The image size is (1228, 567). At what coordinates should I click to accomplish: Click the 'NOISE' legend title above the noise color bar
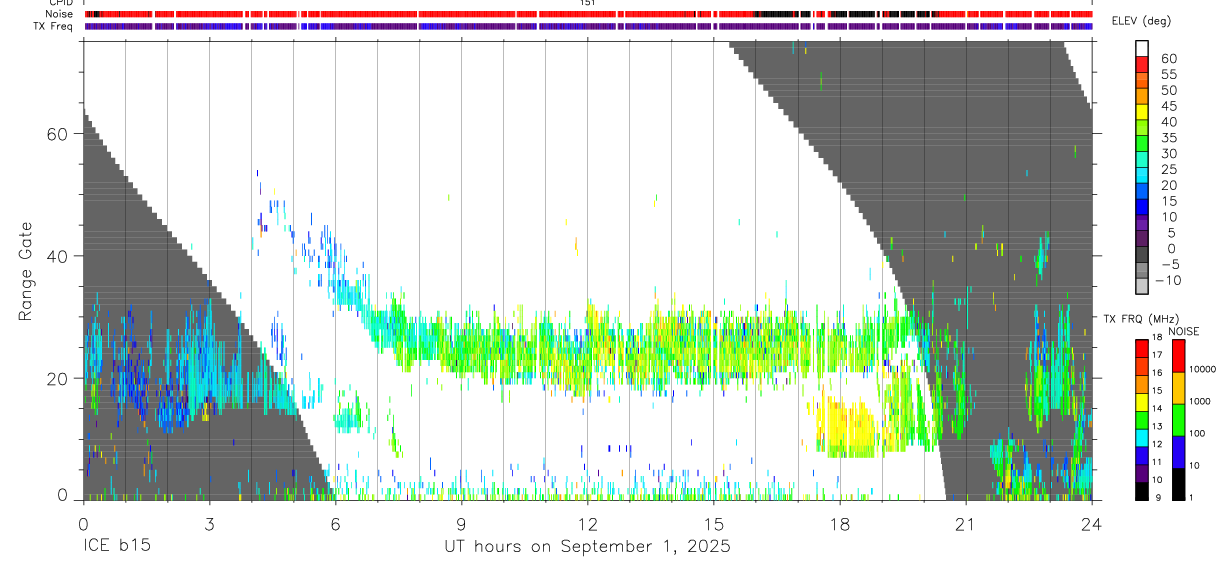pos(1184,331)
